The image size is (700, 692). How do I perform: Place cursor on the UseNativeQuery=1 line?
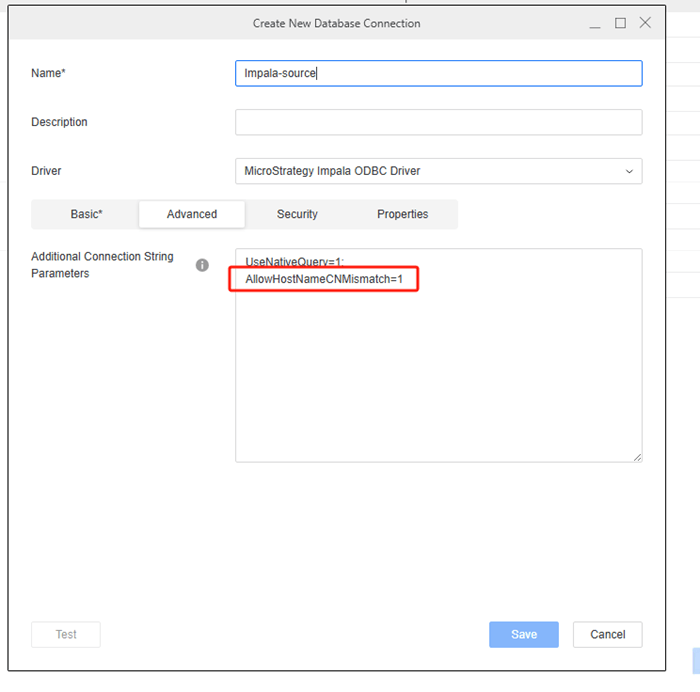[294, 261]
